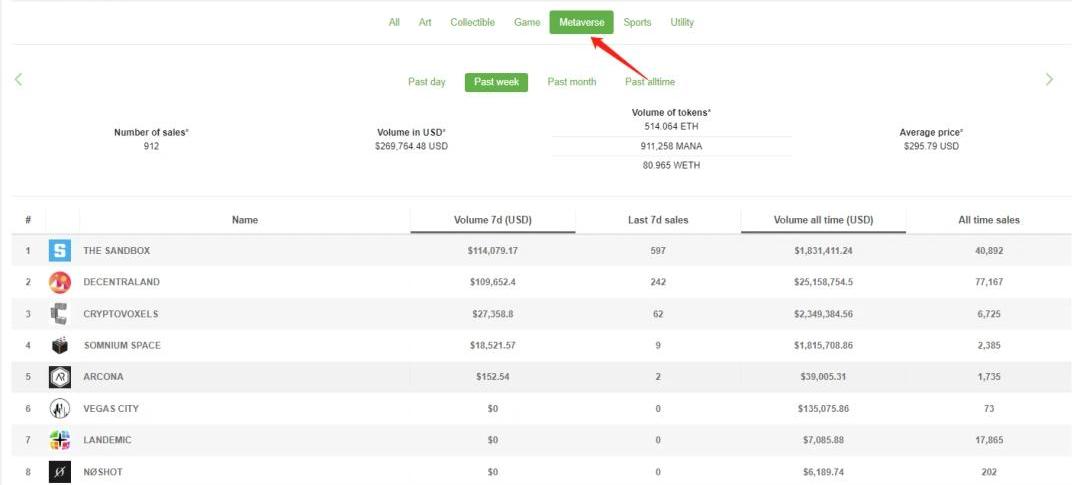
Task: Open the Cryptovoxels logo icon
Action: click(x=60, y=314)
